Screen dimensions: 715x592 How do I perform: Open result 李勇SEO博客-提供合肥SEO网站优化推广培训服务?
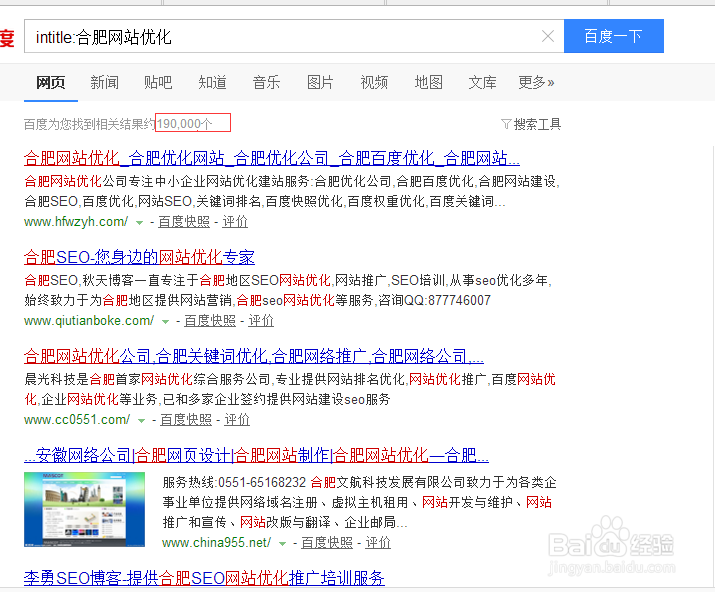(x=204, y=578)
